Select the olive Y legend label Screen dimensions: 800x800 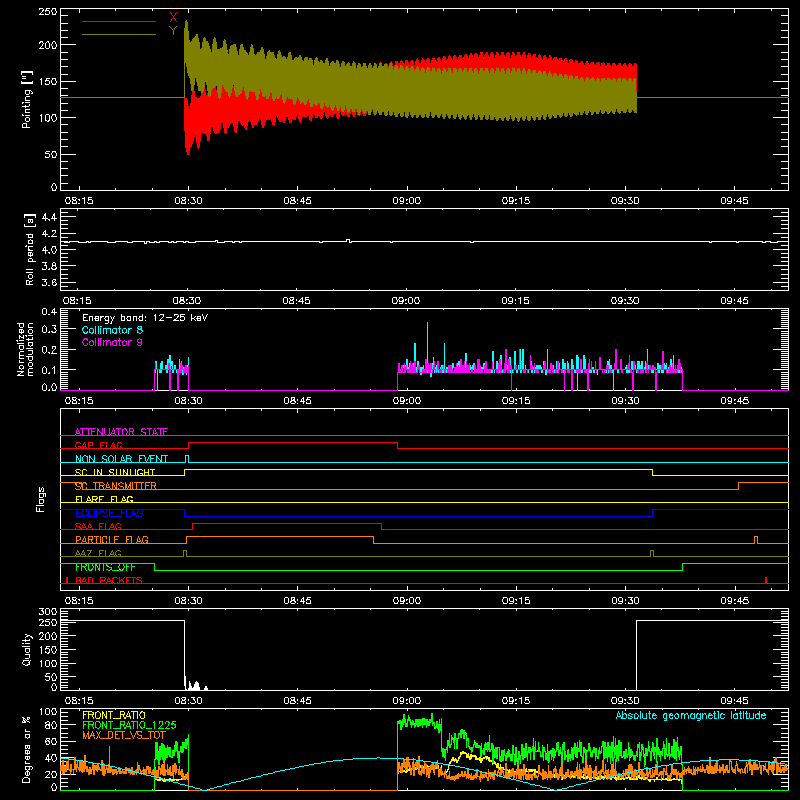coord(173,31)
